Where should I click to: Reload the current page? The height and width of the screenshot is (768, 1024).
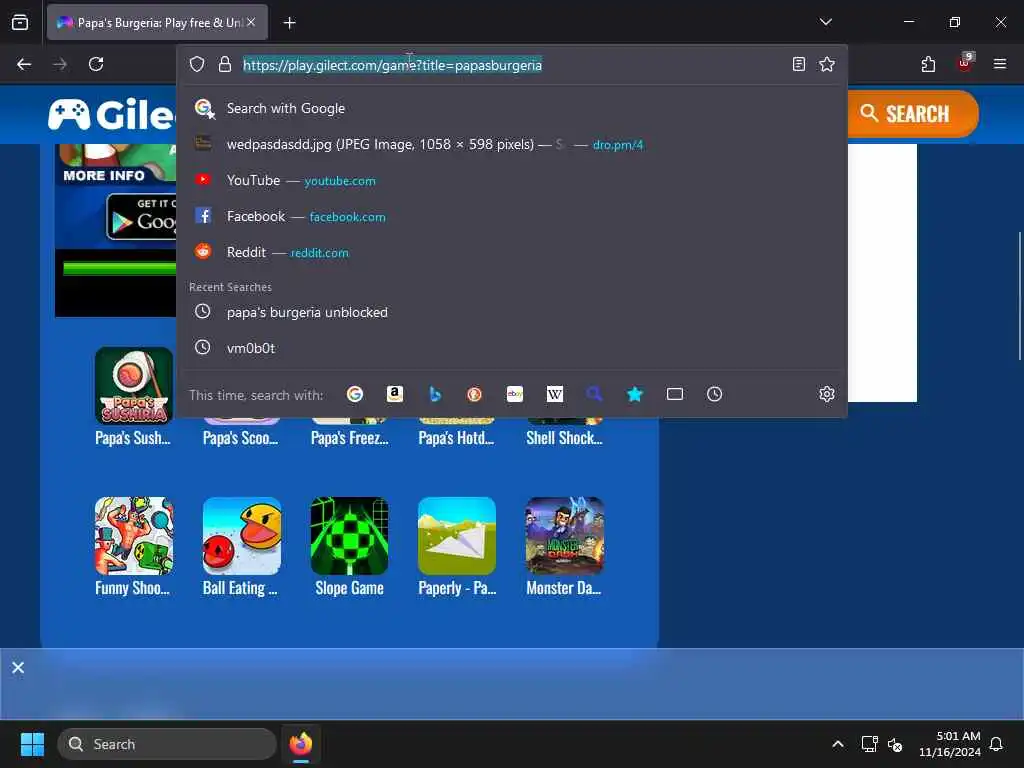click(96, 64)
